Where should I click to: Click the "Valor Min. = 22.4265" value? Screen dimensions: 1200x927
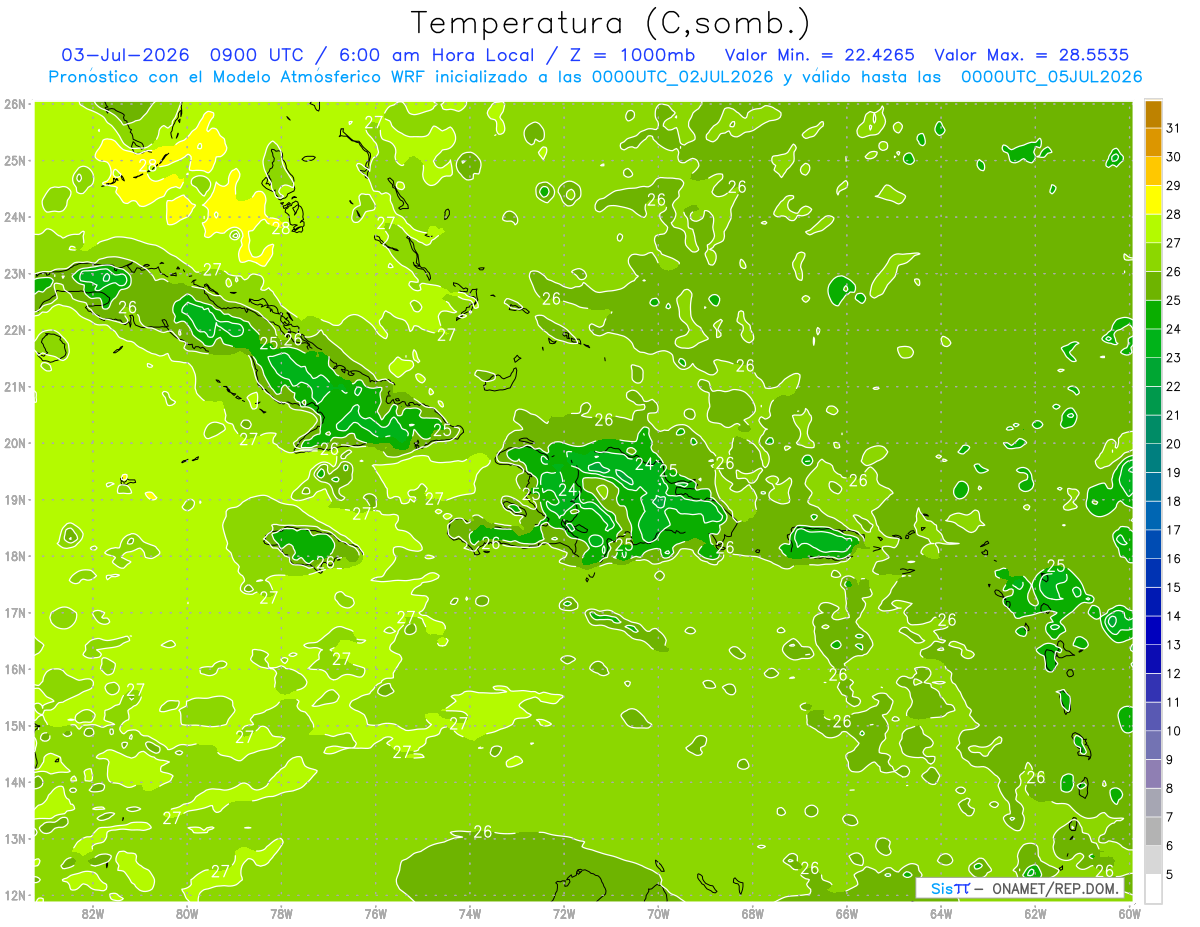[x=819, y=54]
